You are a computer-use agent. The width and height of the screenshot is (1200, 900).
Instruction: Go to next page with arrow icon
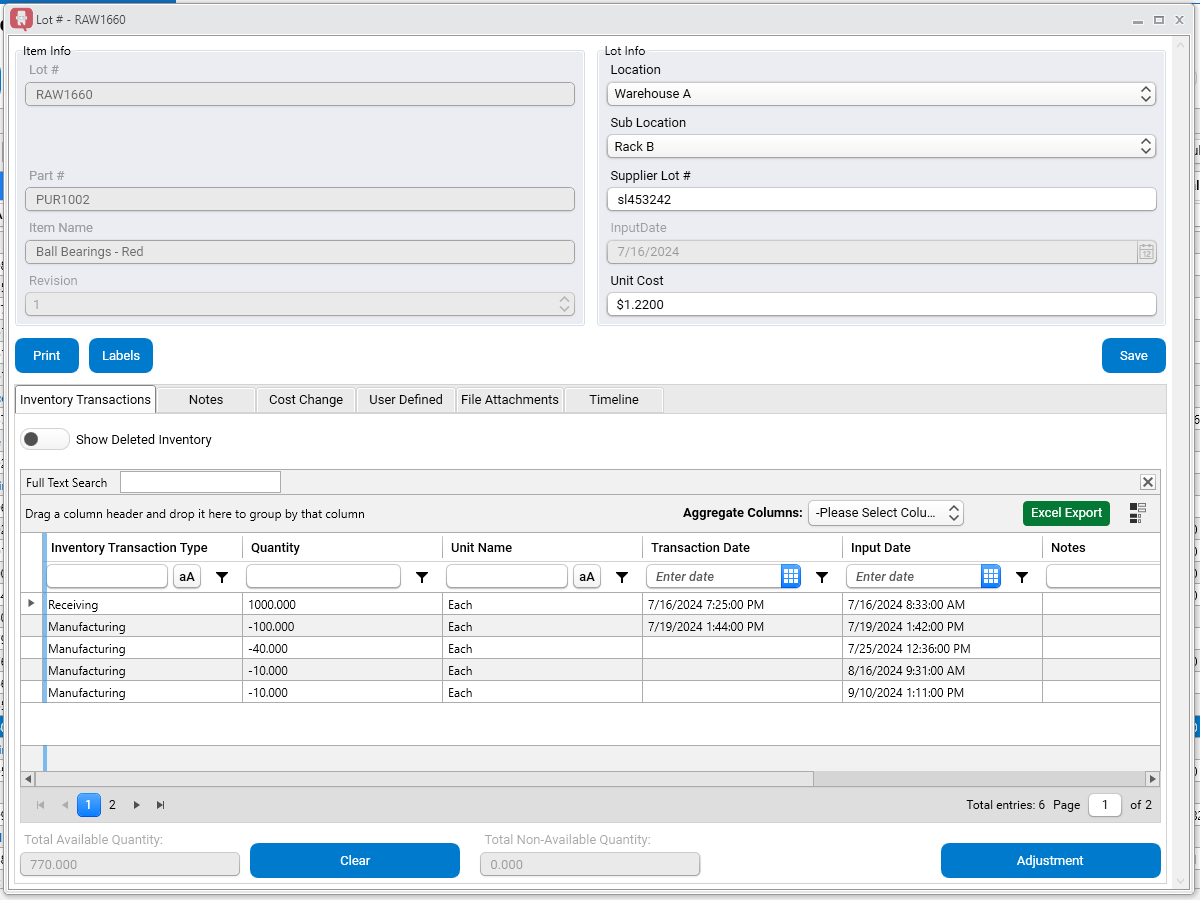pos(136,804)
